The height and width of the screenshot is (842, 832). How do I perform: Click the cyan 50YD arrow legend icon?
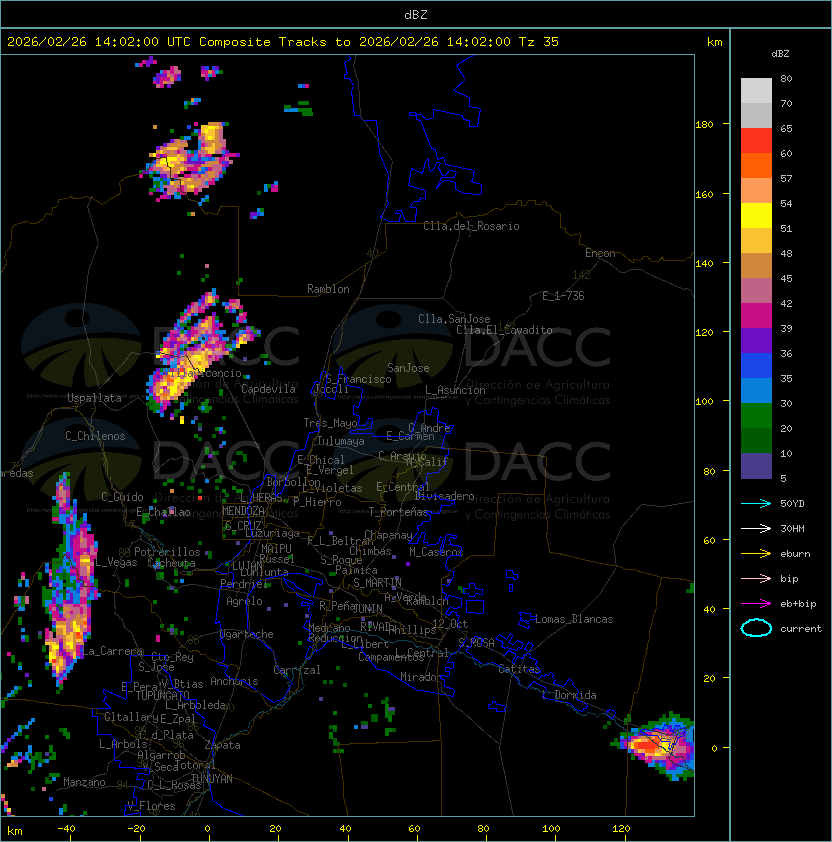[756, 504]
